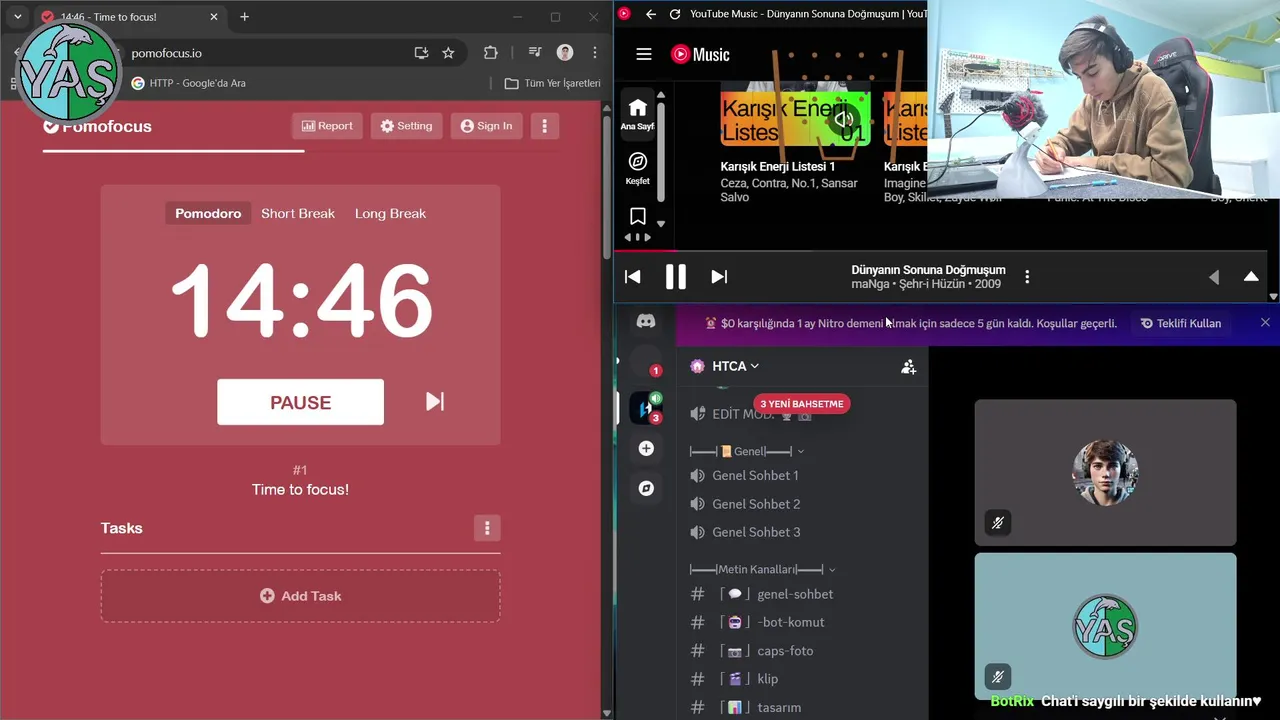
Task: Open the Tasks options menu
Action: (487, 528)
